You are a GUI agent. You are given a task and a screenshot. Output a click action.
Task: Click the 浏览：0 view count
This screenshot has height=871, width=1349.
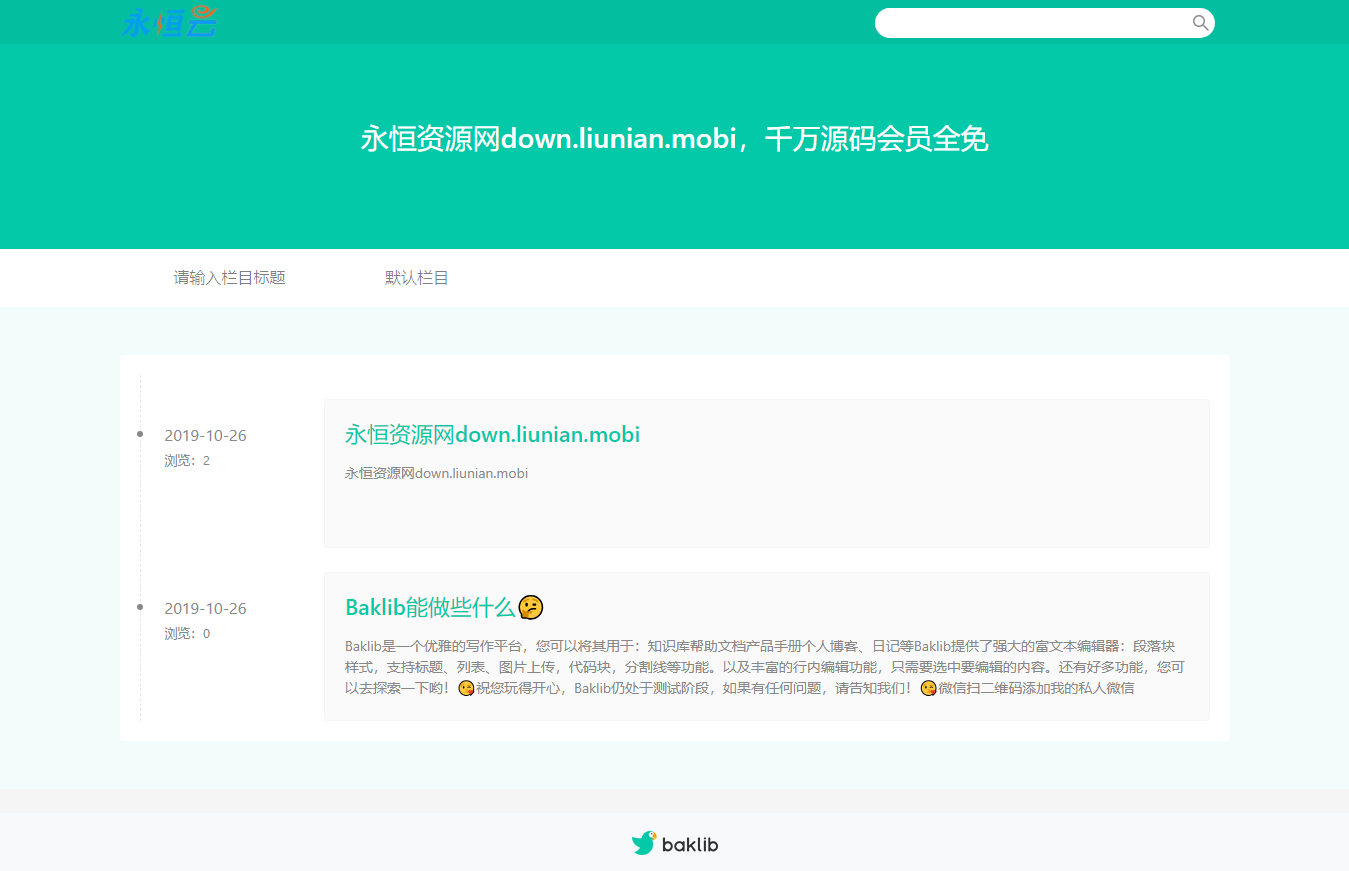click(x=187, y=634)
